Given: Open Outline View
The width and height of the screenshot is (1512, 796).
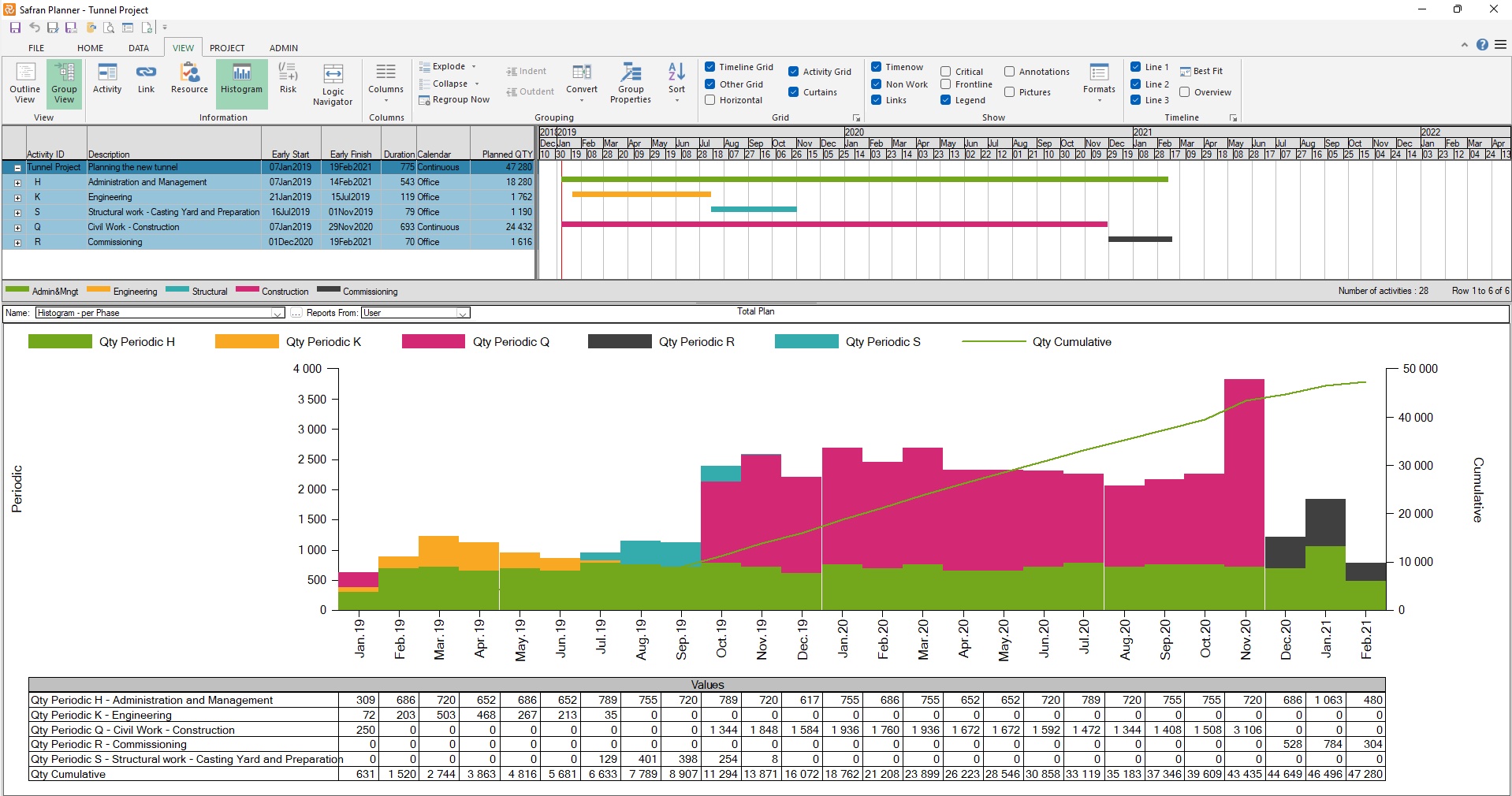Looking at the screenshot, I should click(x=25, y=83).
